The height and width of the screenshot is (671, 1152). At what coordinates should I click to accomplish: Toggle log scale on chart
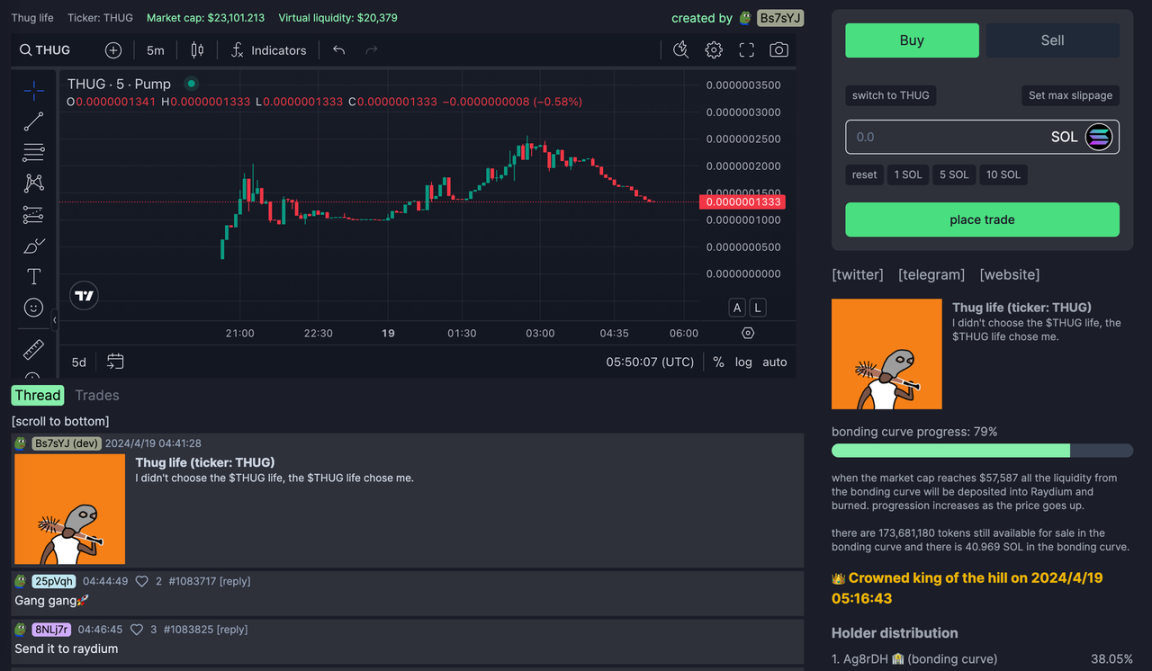click(x=743, y=362)
